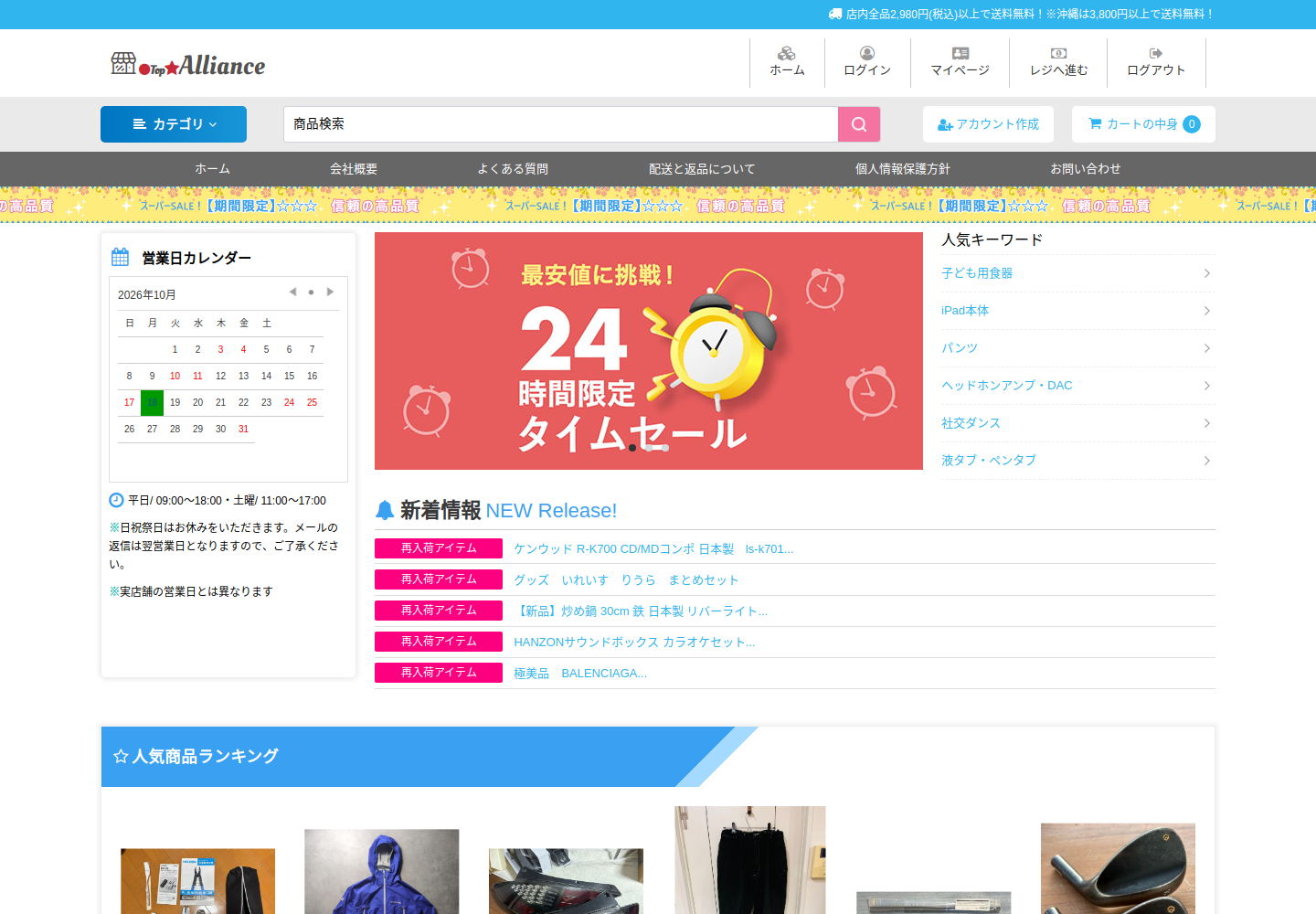This screenshot has width=1316, height=914.
Task: Show the next calendar month arrow
Action: (330, 292)
